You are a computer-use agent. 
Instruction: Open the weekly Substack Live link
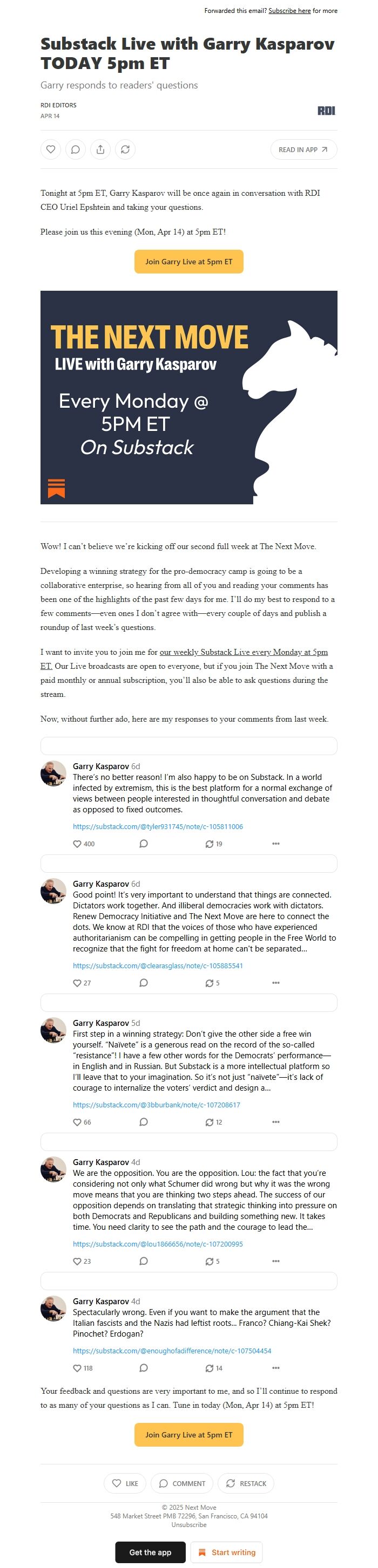pyautogui.click(x=243, y=652)
